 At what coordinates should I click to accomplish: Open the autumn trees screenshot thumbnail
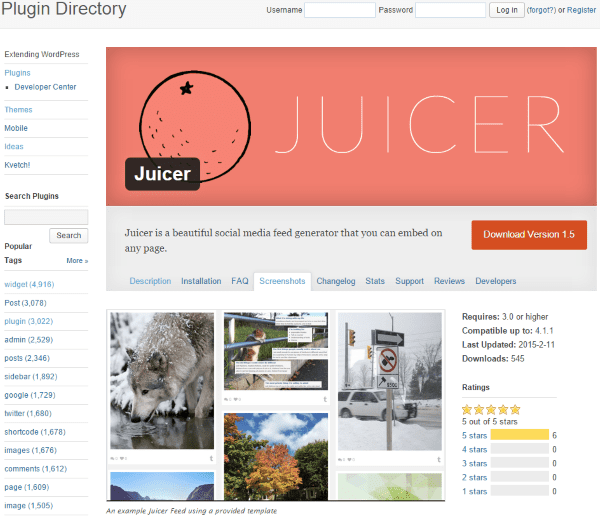pos(276,456)
